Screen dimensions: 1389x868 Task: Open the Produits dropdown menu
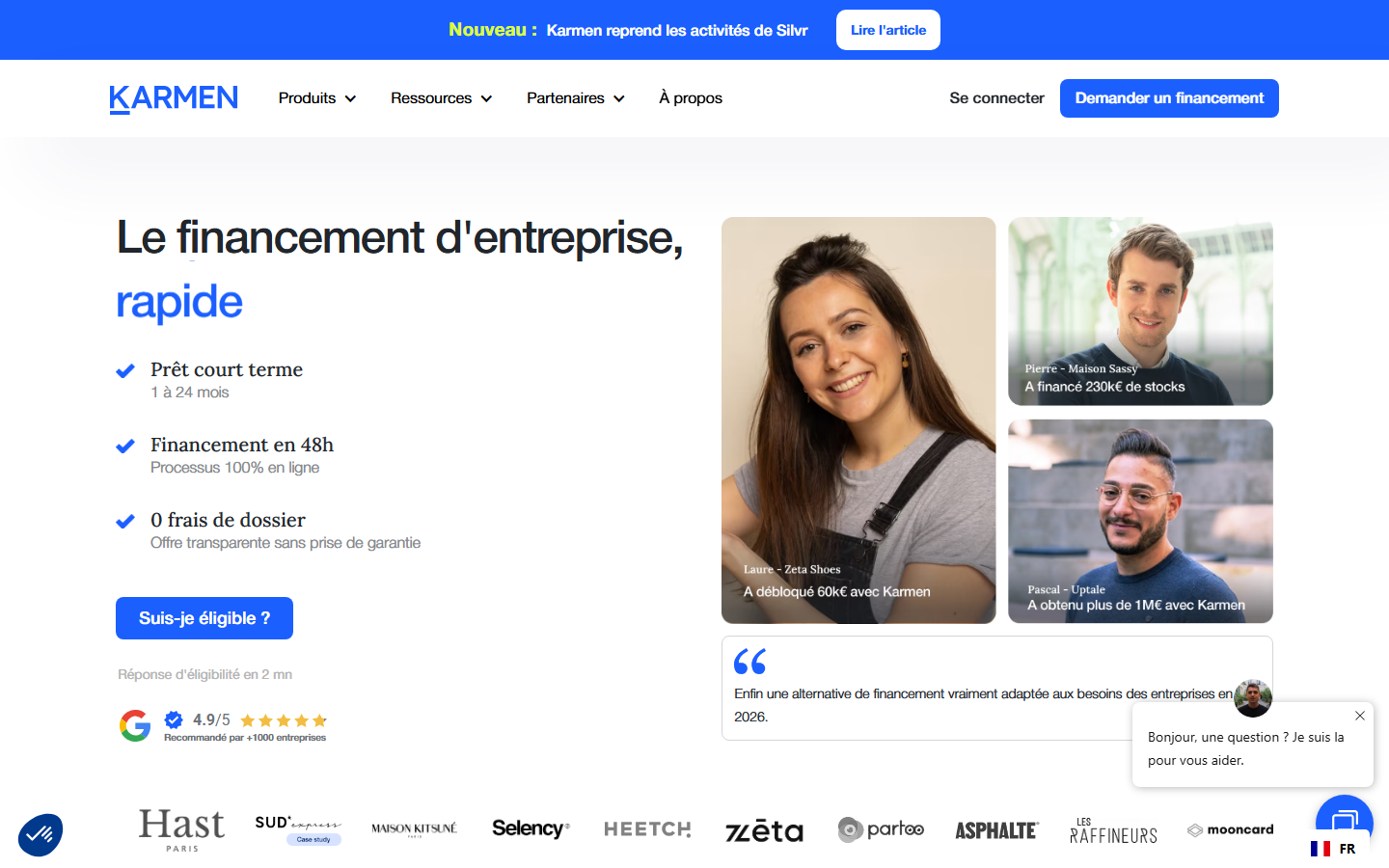[x=317, y=98]
